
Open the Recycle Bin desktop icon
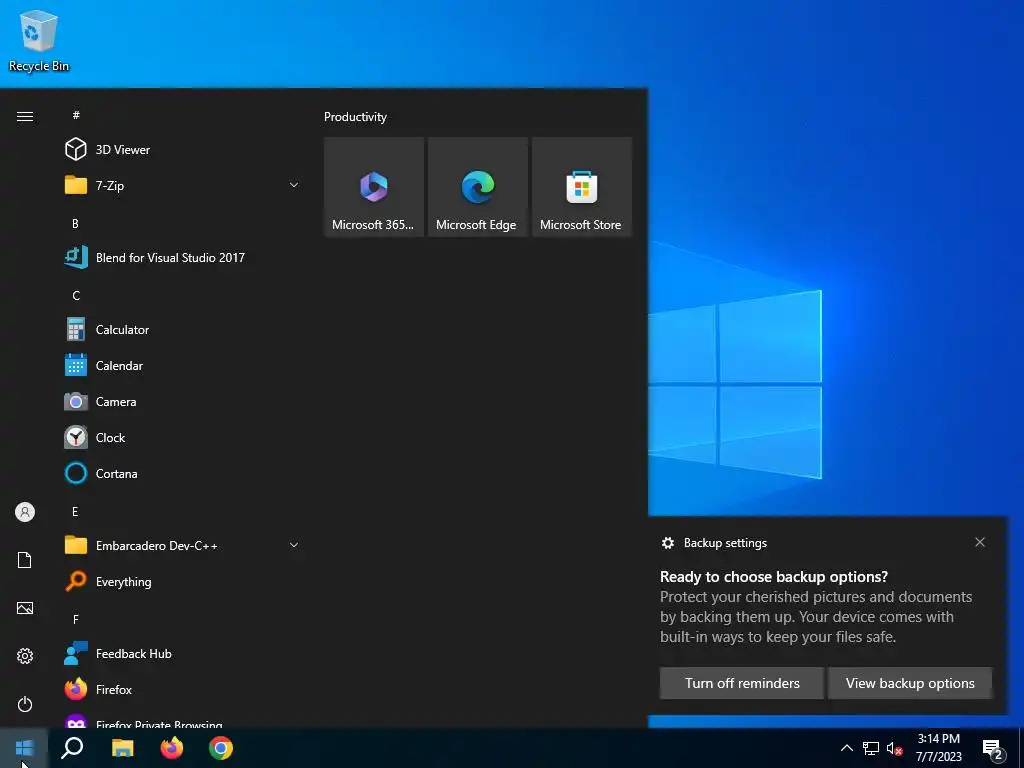pos(39,40)
